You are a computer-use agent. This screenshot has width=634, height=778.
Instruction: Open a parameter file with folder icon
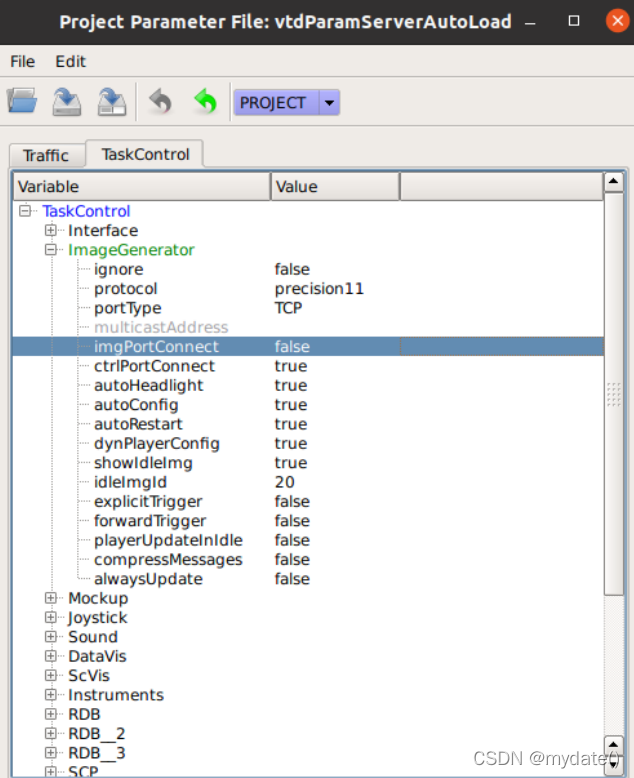[22, 101]
